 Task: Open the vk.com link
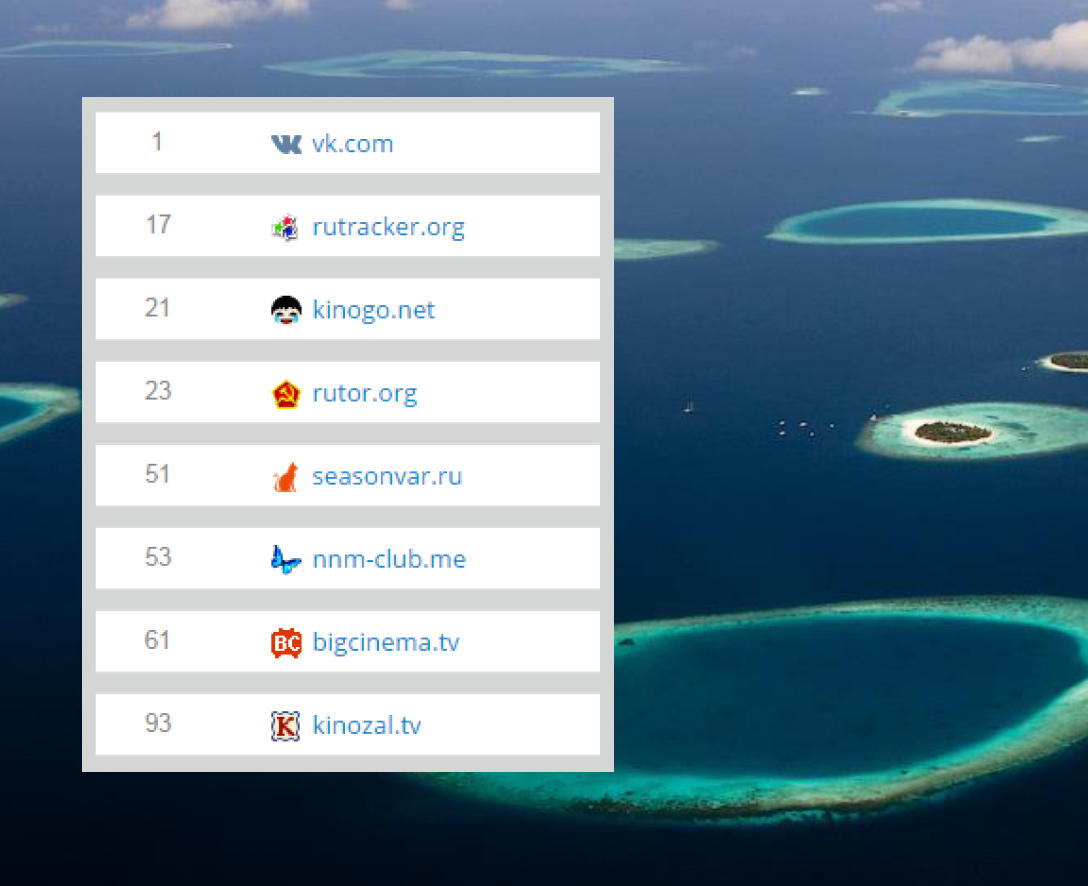(x=352, y=144)
